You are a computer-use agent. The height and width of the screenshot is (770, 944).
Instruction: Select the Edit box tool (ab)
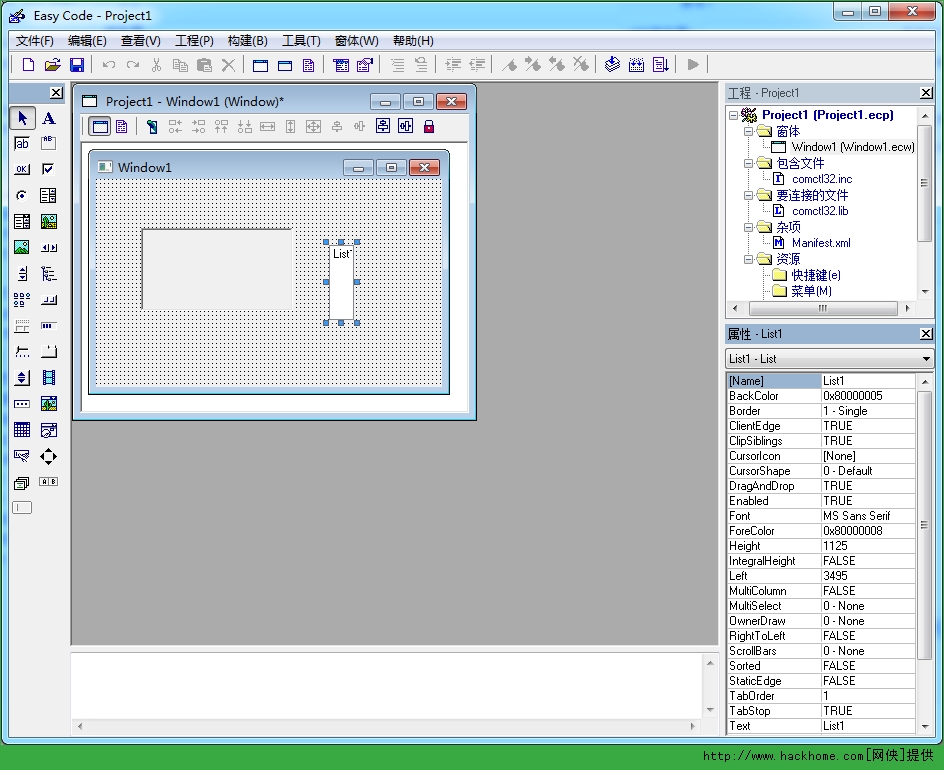[22, 143]
